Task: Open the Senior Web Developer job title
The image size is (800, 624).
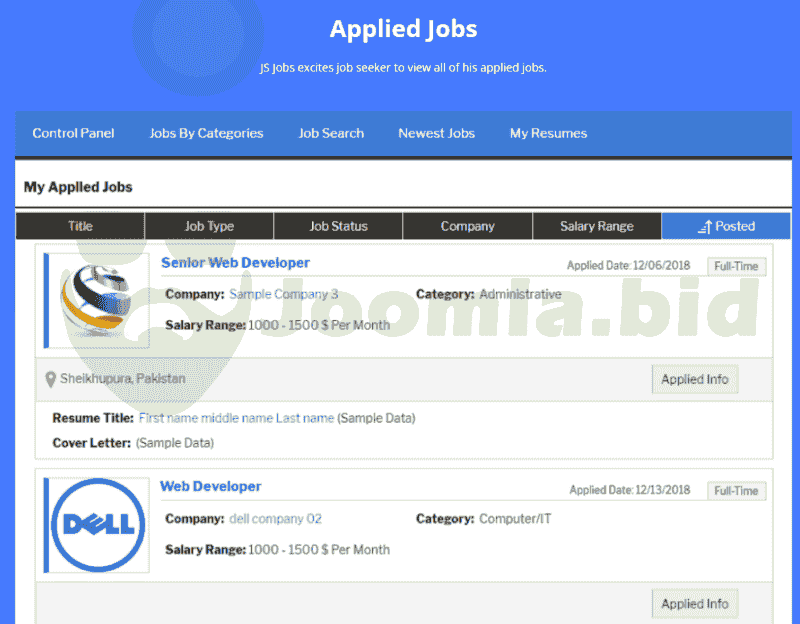Action: (x=235, y=263)
